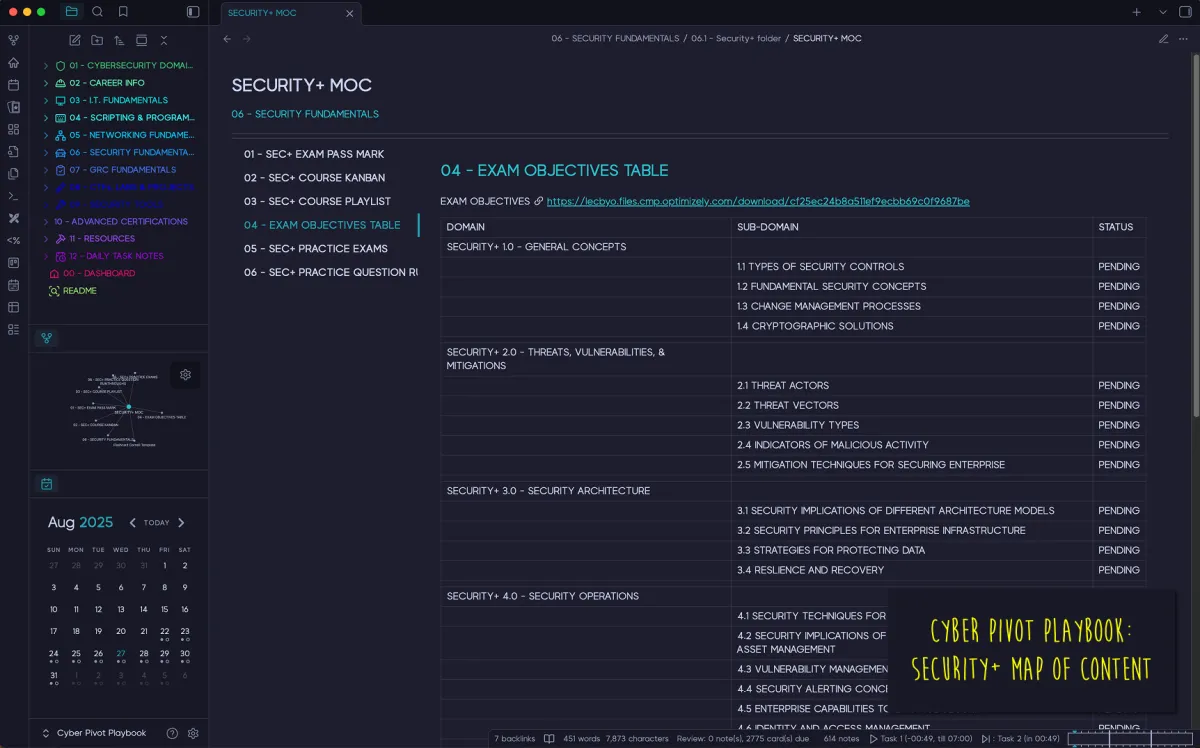Add a new tab with plus icon

click(x=1137, y=12)
